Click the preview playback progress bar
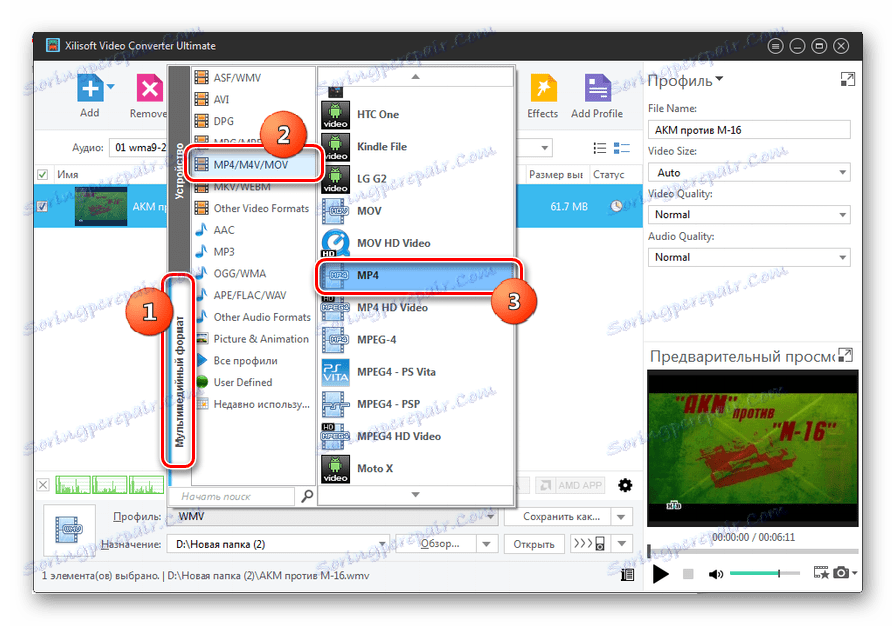The image size is (895, 626). [x=753, y=551]
